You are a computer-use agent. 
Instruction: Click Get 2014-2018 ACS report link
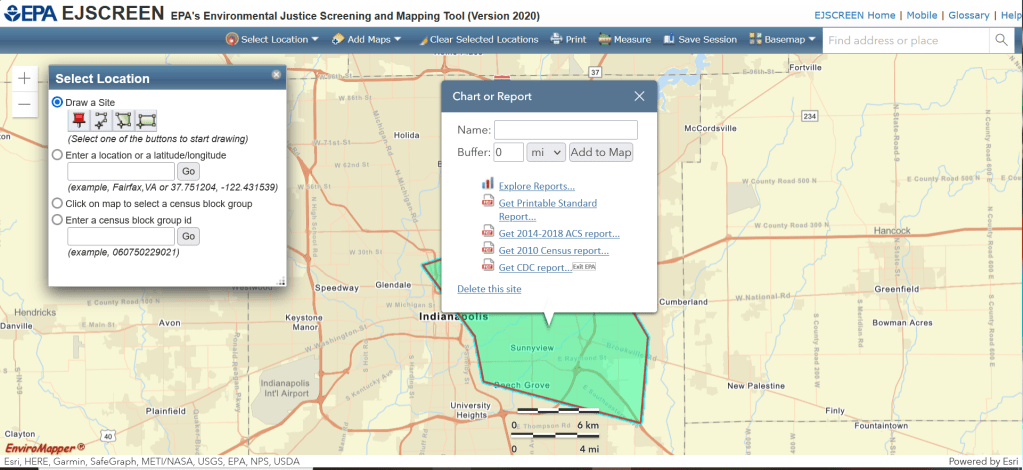tap(559, 234)
